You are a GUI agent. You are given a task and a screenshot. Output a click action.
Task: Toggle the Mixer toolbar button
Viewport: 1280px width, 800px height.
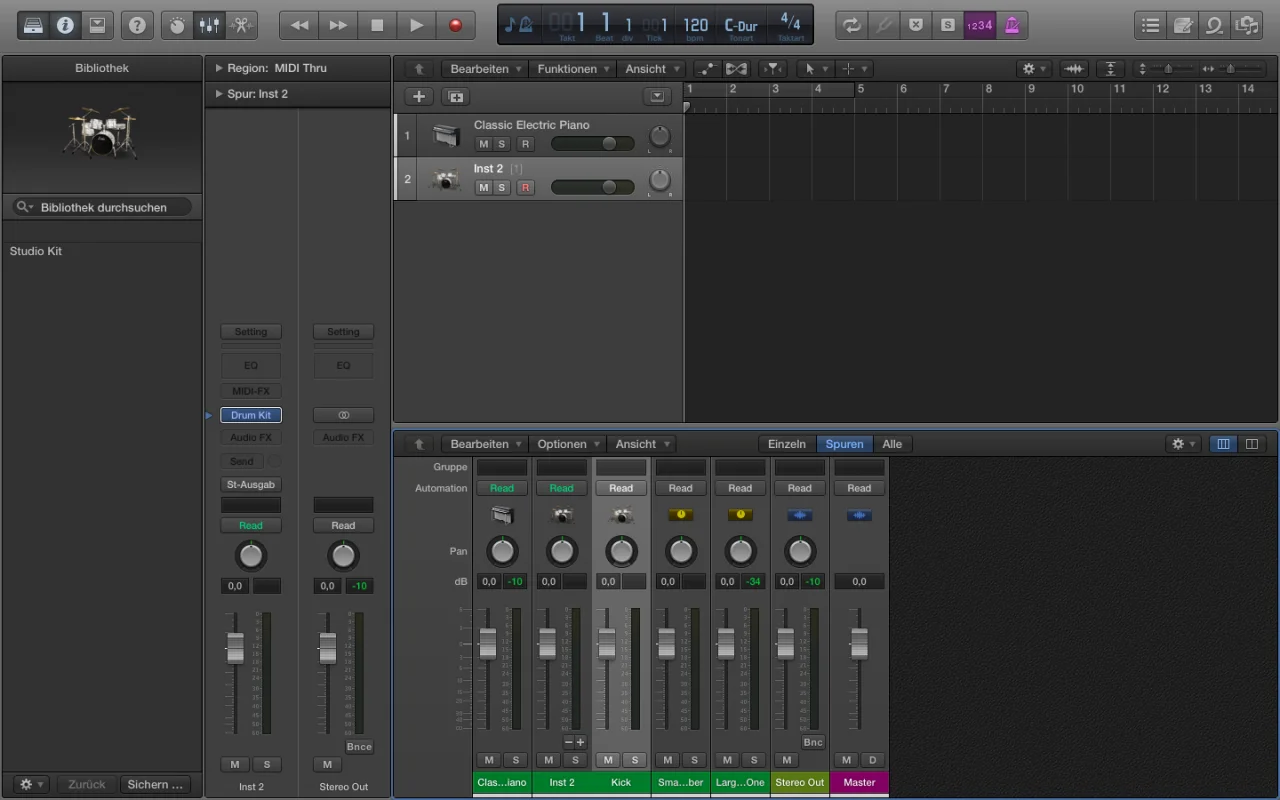(209, 25)
